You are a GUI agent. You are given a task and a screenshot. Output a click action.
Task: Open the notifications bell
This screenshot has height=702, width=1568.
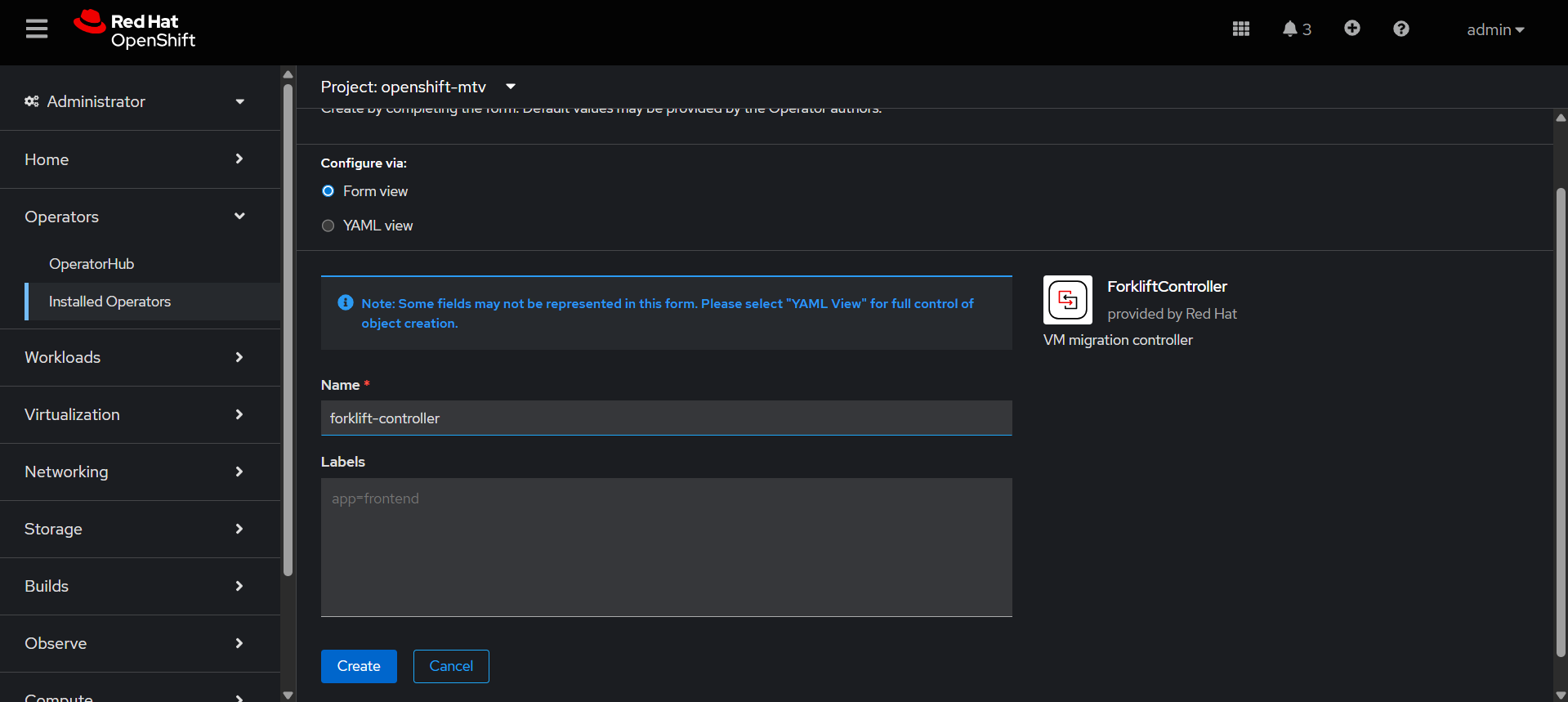(1295, 29)
